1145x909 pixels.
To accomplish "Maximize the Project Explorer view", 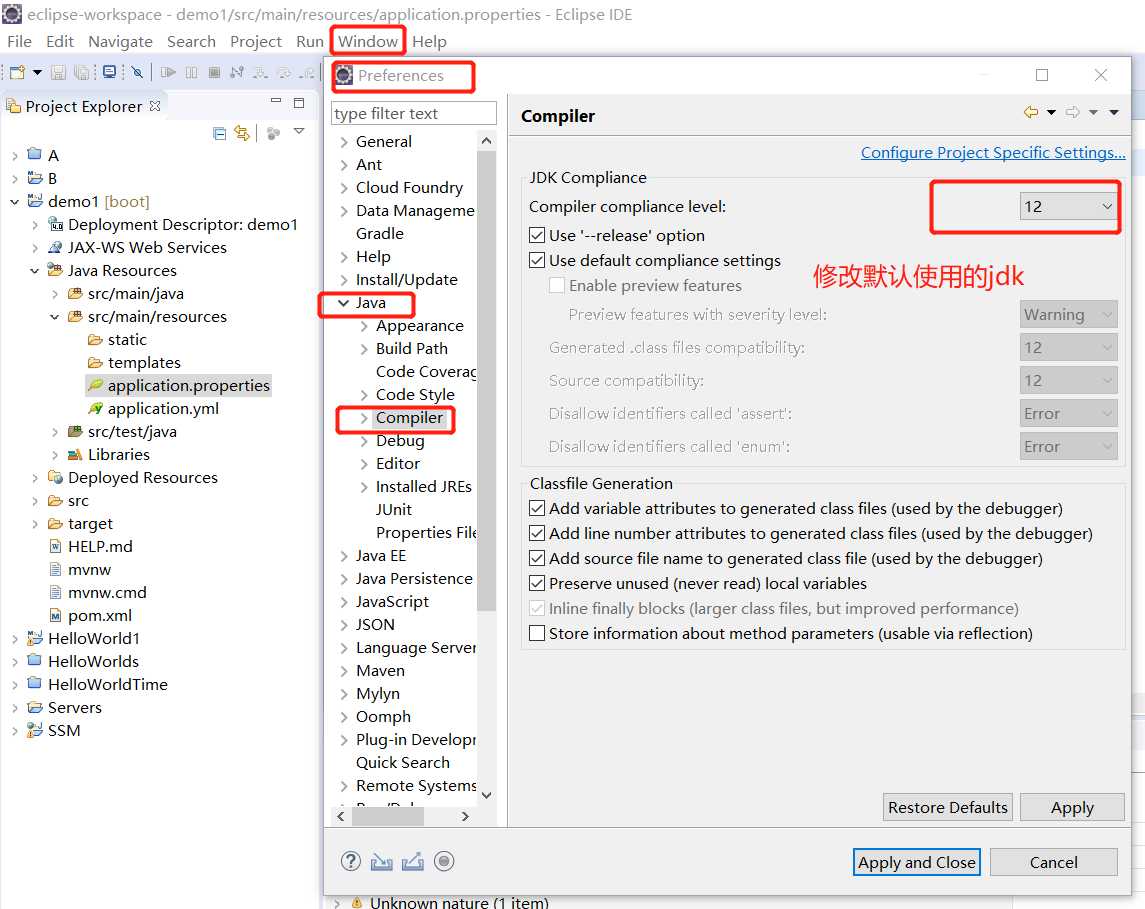I will coord(299,103).
